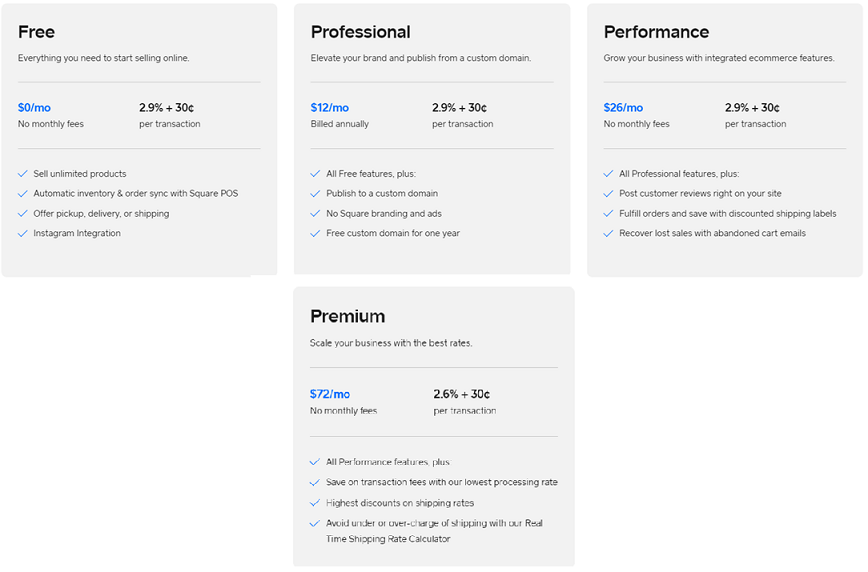Click the $0/mo price
This screenshot has height=572, width=868.
(36, 108)
